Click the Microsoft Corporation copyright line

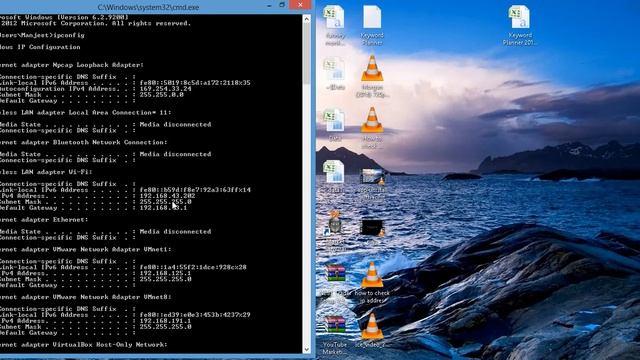tap(96, 23)
